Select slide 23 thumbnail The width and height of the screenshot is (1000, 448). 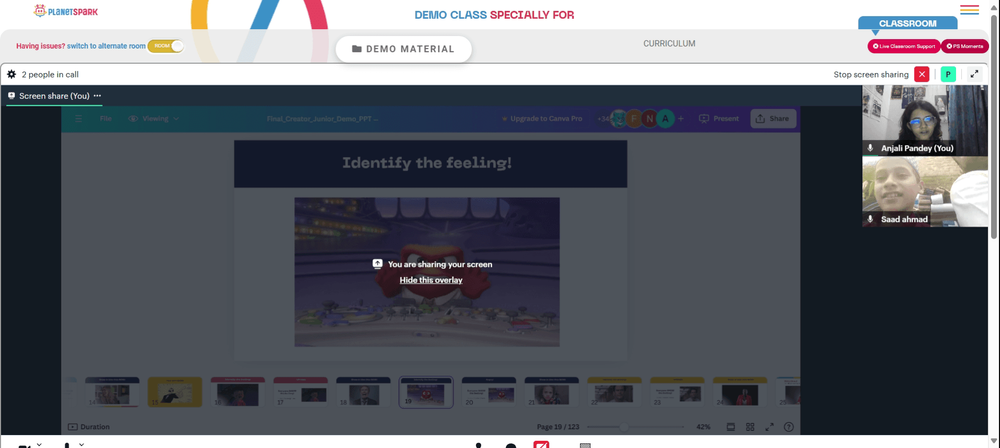[x=677, y=392]
